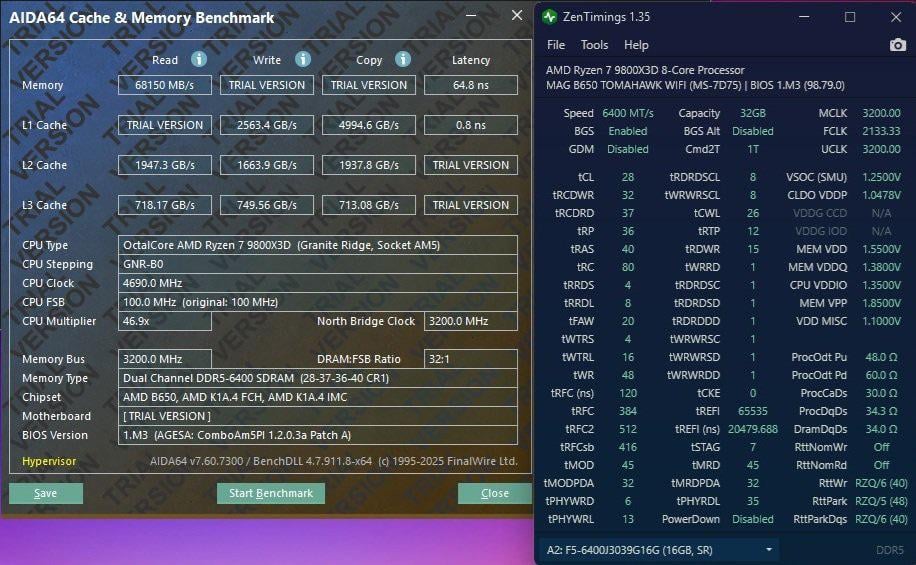Click the MAG B650 TOMAHAWK WIFI motherboard line
Image resolution: width=916 pixels, height=565 pixels.
pos(695,85)
